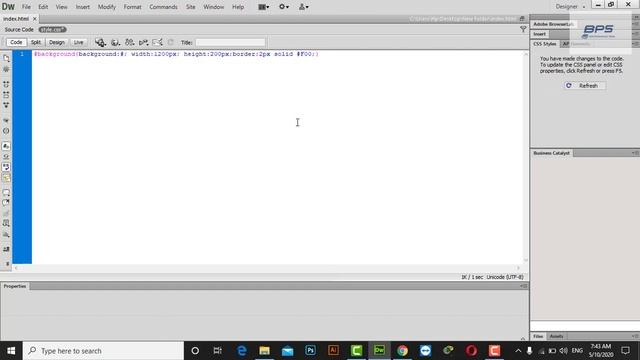Open the Commands menu
The height and width of the screenshot is (360, 640).
(163, 7)
